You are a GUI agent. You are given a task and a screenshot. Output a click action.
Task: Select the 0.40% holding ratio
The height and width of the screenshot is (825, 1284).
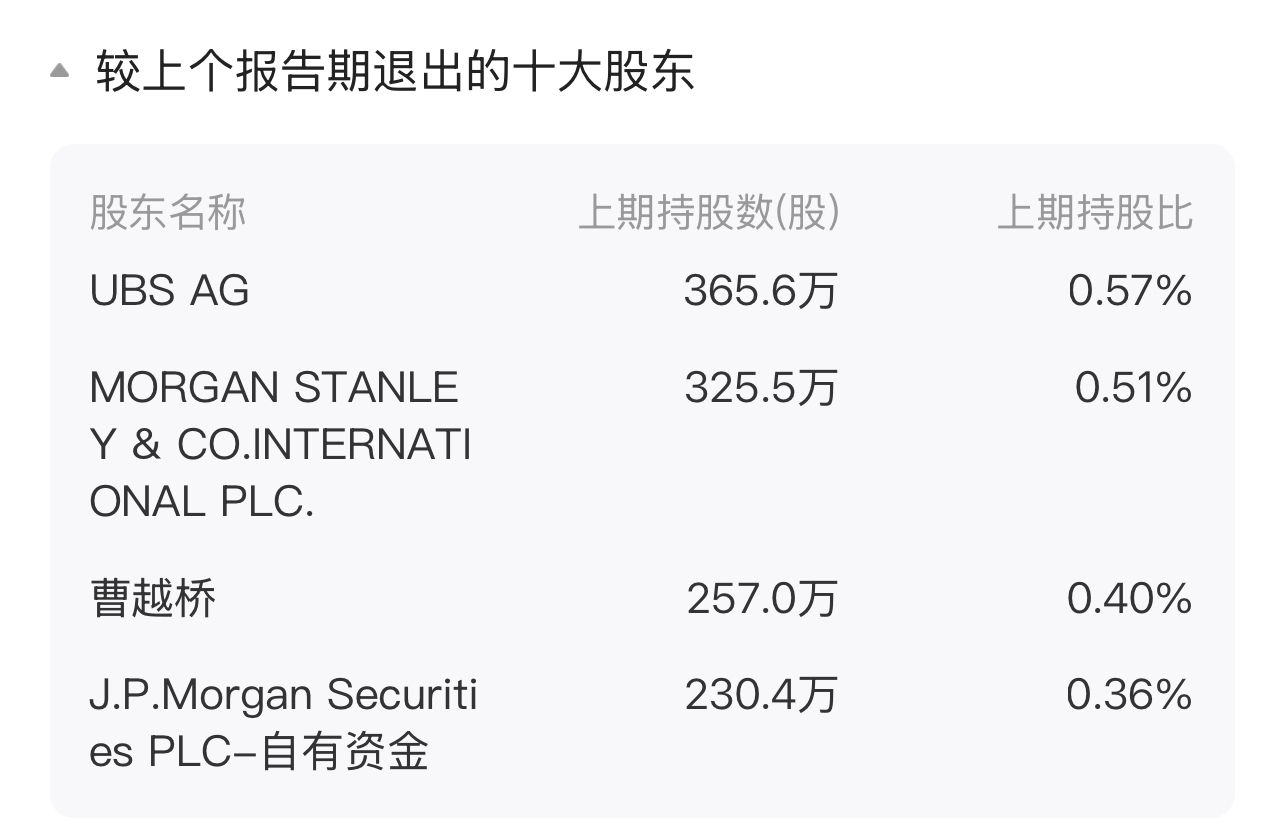pyautogui.click(x=1129, y=599)
